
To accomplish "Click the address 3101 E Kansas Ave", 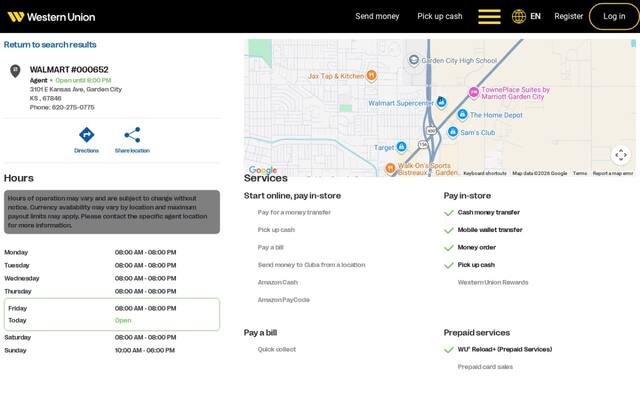I will tap(76, 89).
